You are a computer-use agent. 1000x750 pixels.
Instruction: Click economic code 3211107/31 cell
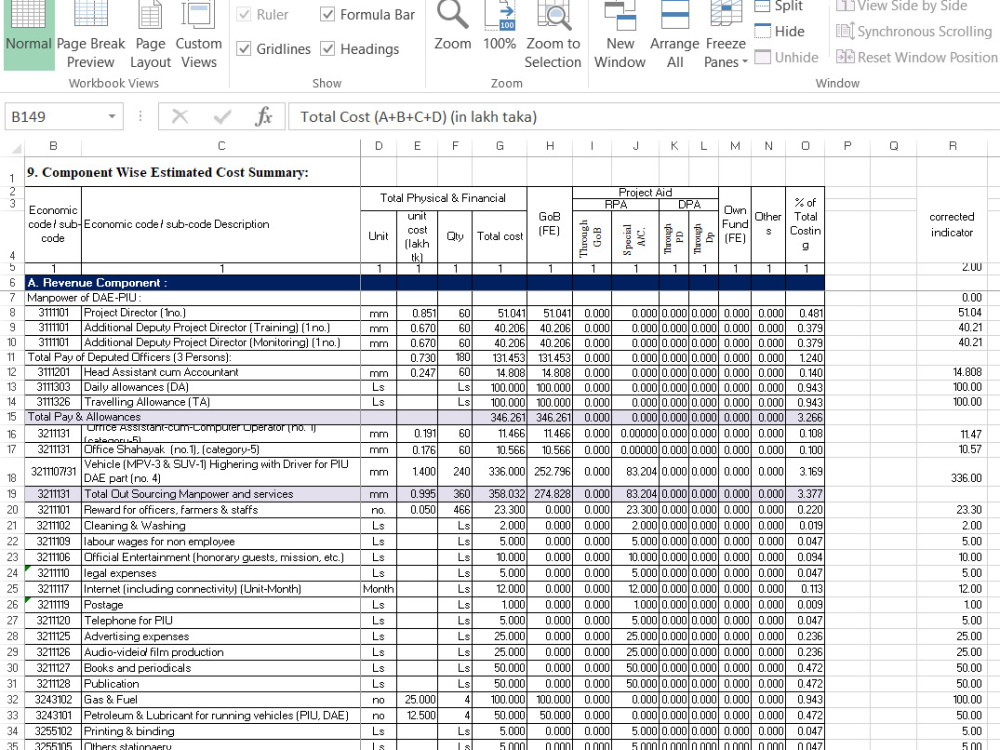54,472
